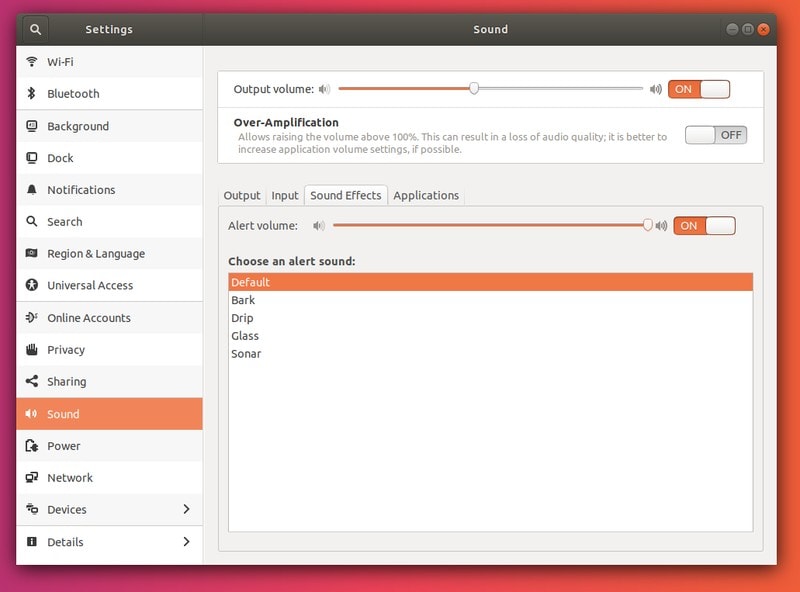800x592 pixels.
Task: Turn off the Alert volume switch
Action: 704,226
